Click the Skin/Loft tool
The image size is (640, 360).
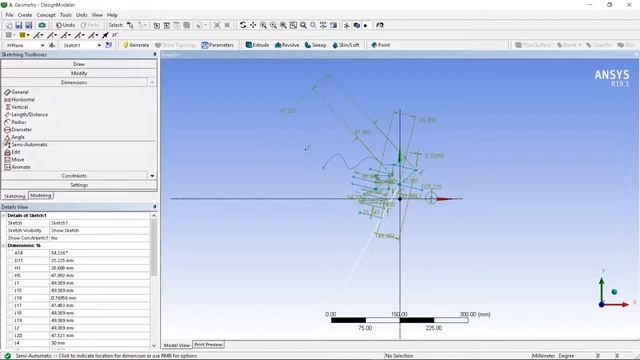click(x=346, y=45)
